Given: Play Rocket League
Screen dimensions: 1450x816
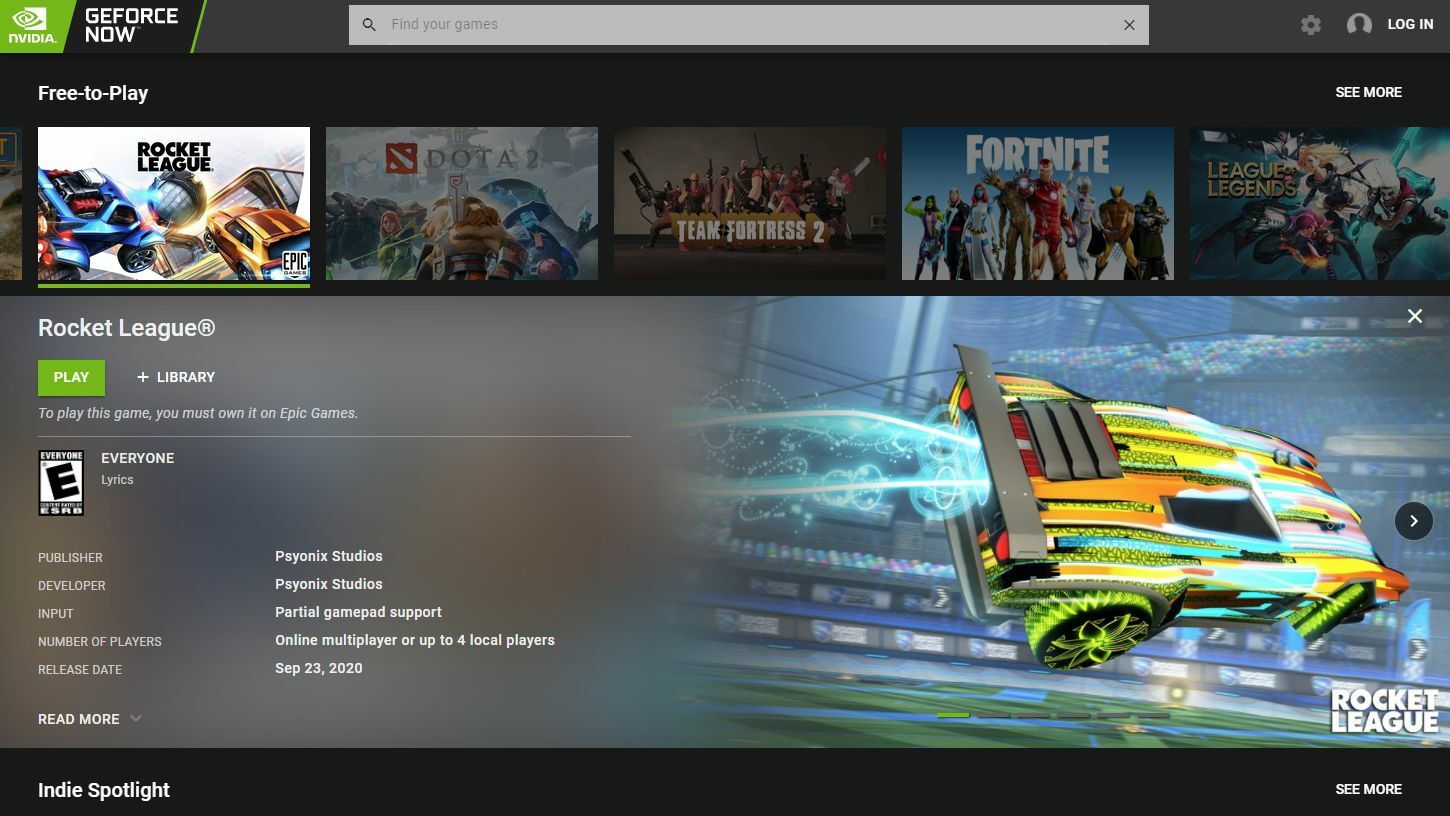Looking at the screenshot, I should (x=71, y=377).
